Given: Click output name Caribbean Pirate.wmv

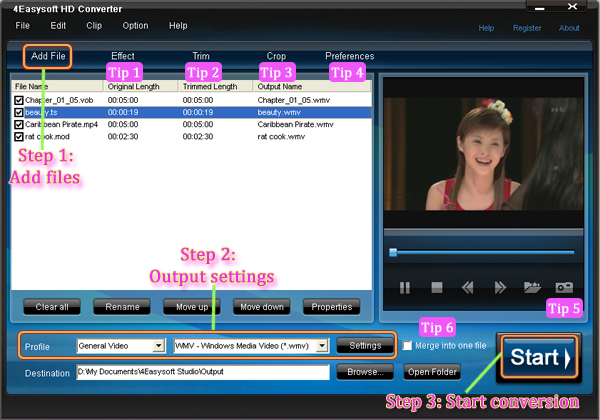Looking at the screenshot, I should coord(295,125).
